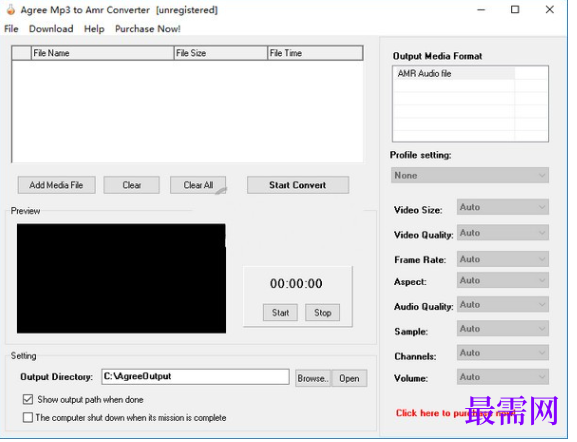The width and height of the screenshot is (577, 442).
Task: Toggle Show output path when done
Action: click(28, 400)
